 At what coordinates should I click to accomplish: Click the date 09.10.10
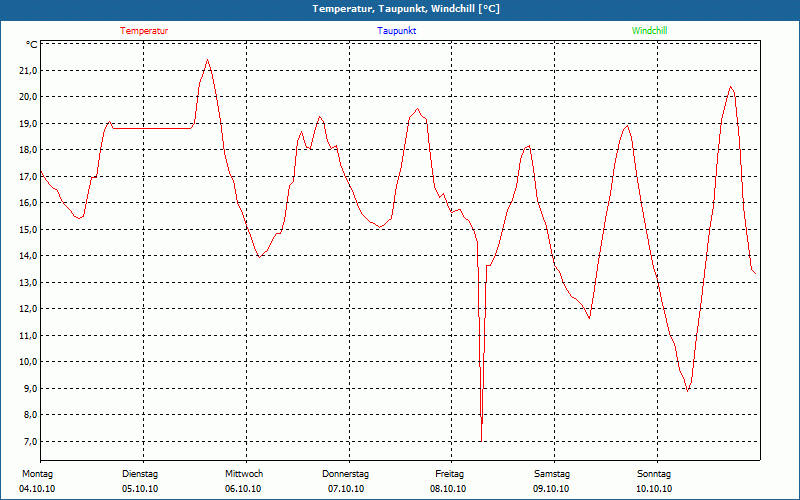551,489
